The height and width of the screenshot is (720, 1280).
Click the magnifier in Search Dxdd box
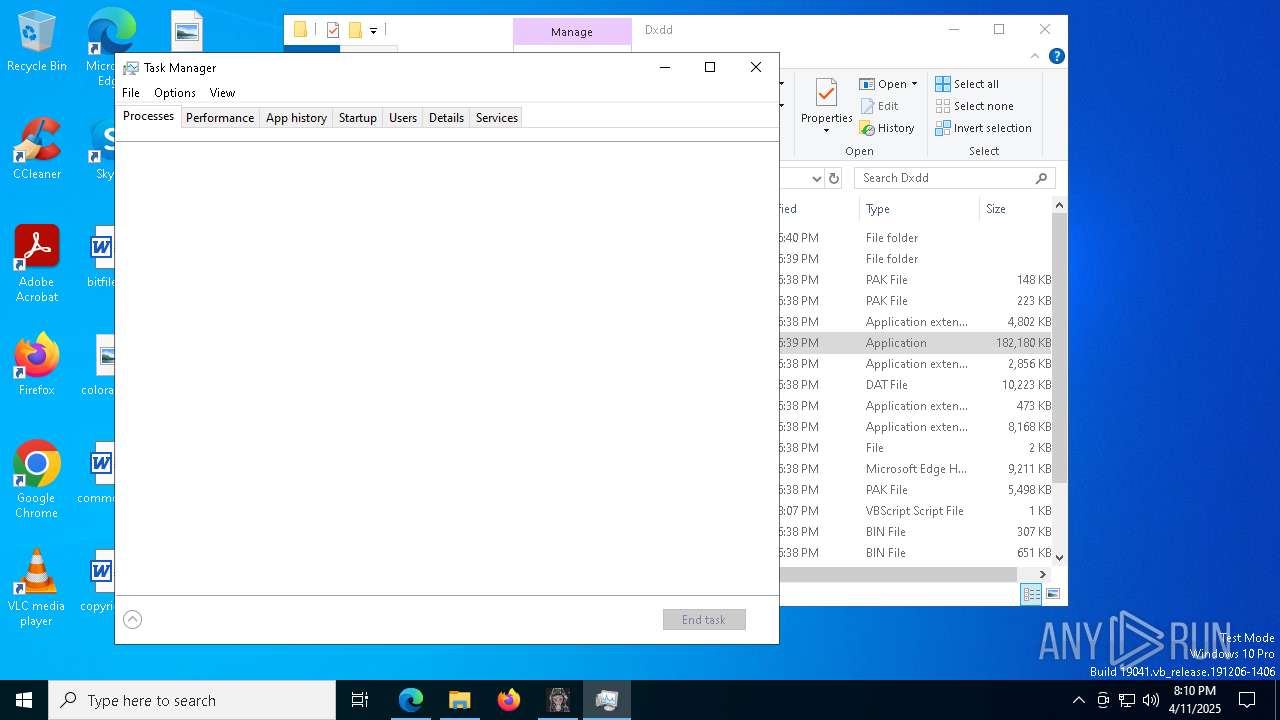1041,178
